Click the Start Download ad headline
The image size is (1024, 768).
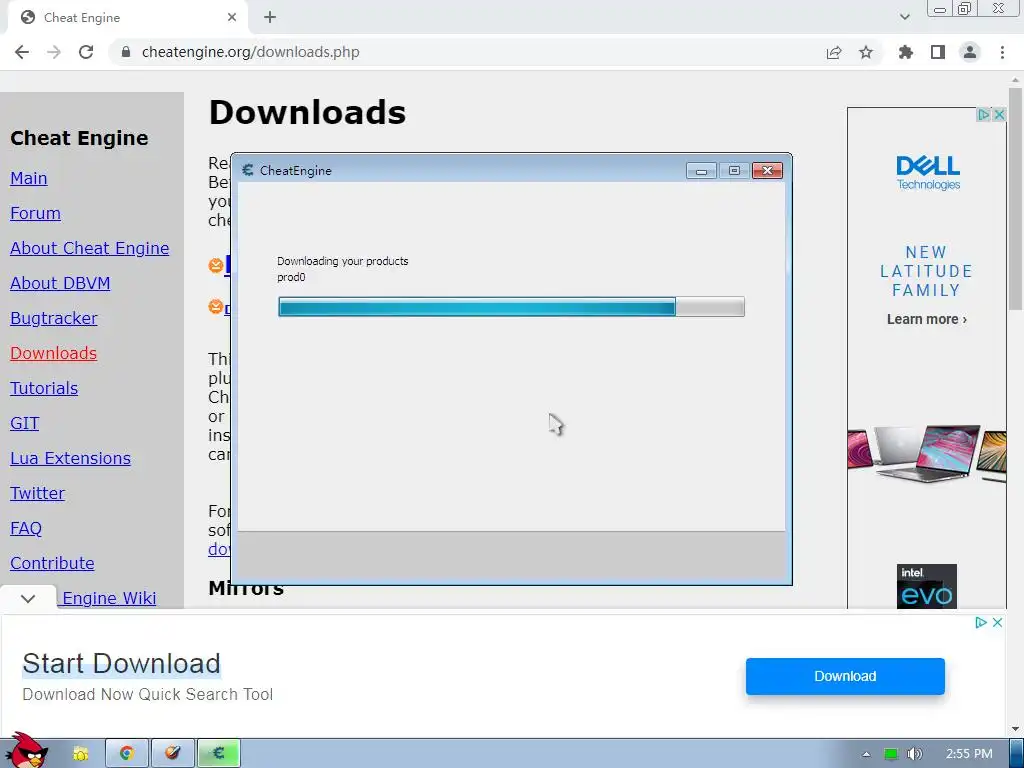(121, 664)
